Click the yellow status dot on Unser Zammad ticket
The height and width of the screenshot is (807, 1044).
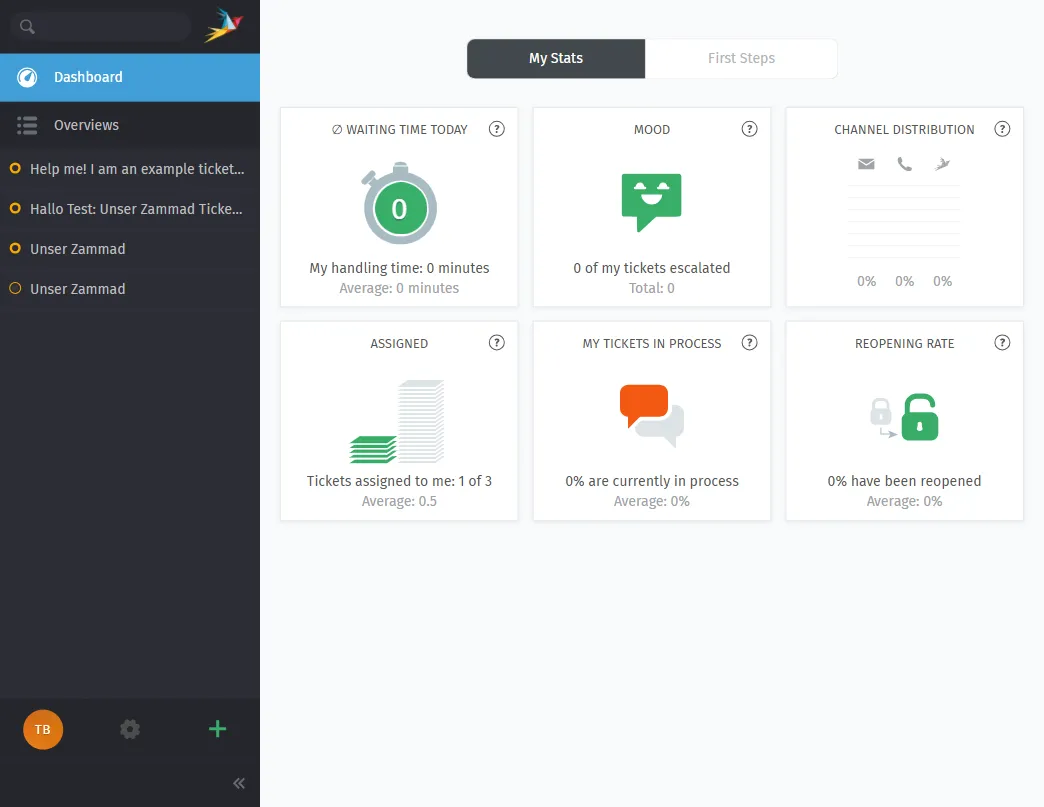click(15, 249)
